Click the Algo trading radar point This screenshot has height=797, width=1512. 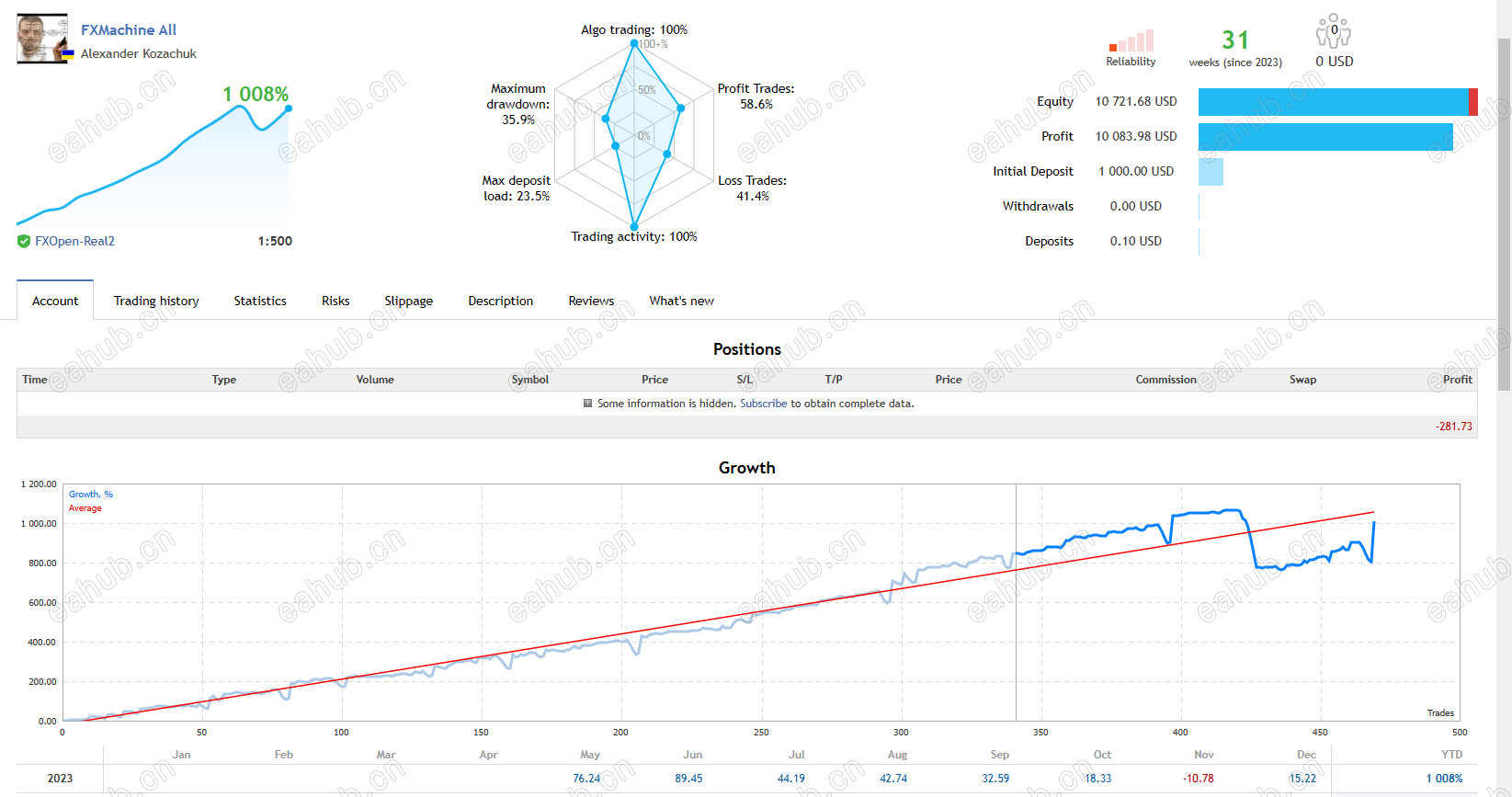pos(634,43)
